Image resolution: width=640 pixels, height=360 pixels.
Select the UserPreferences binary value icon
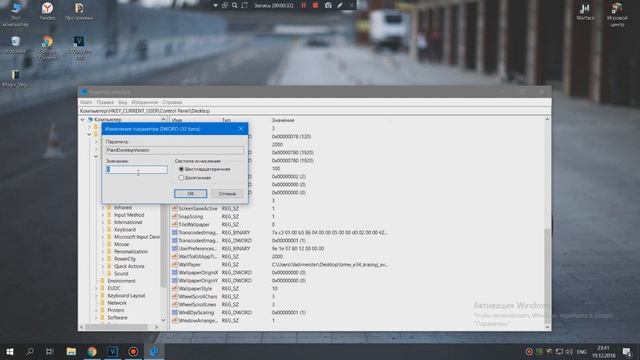(174, 248)
